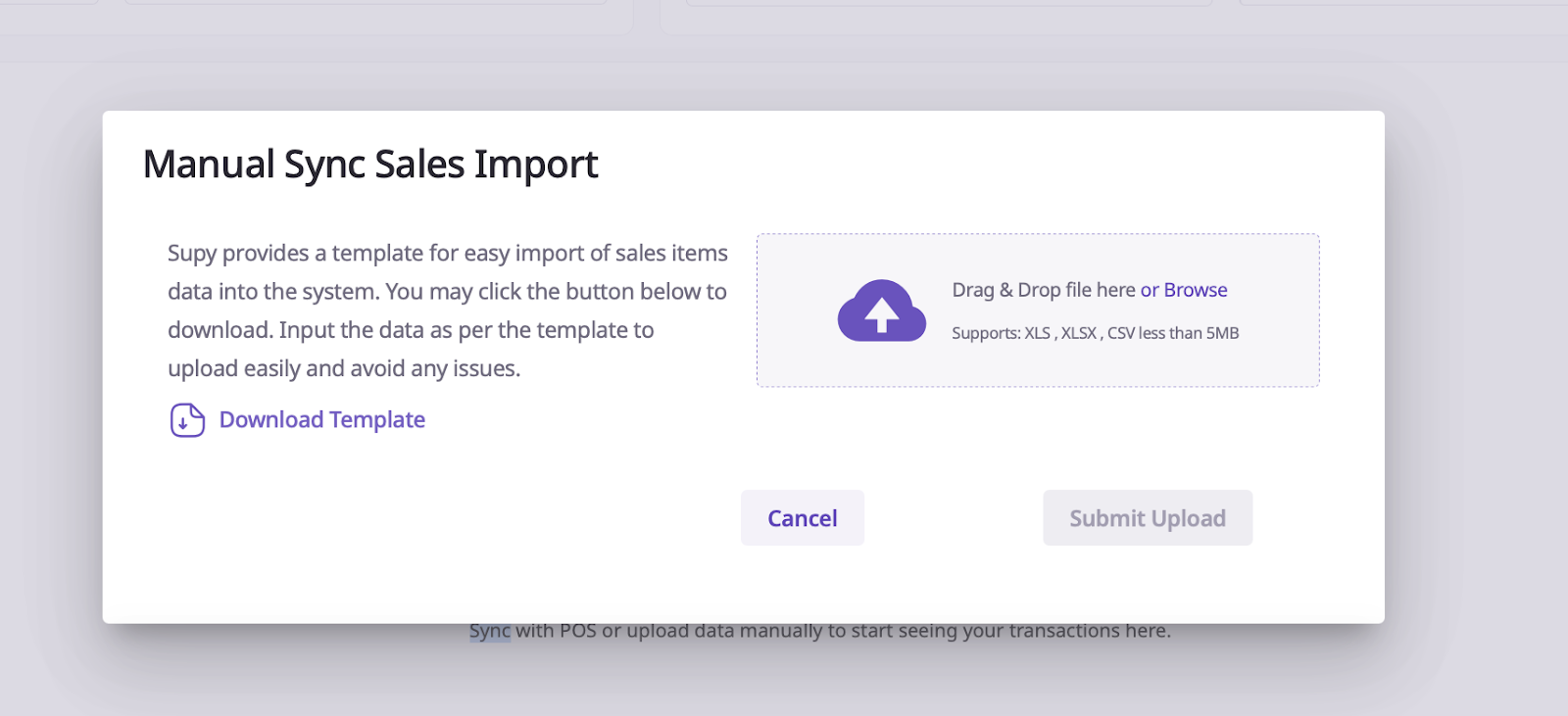
Task: Click the 'XLSX' format text
Action: [x=1078, y=333]
